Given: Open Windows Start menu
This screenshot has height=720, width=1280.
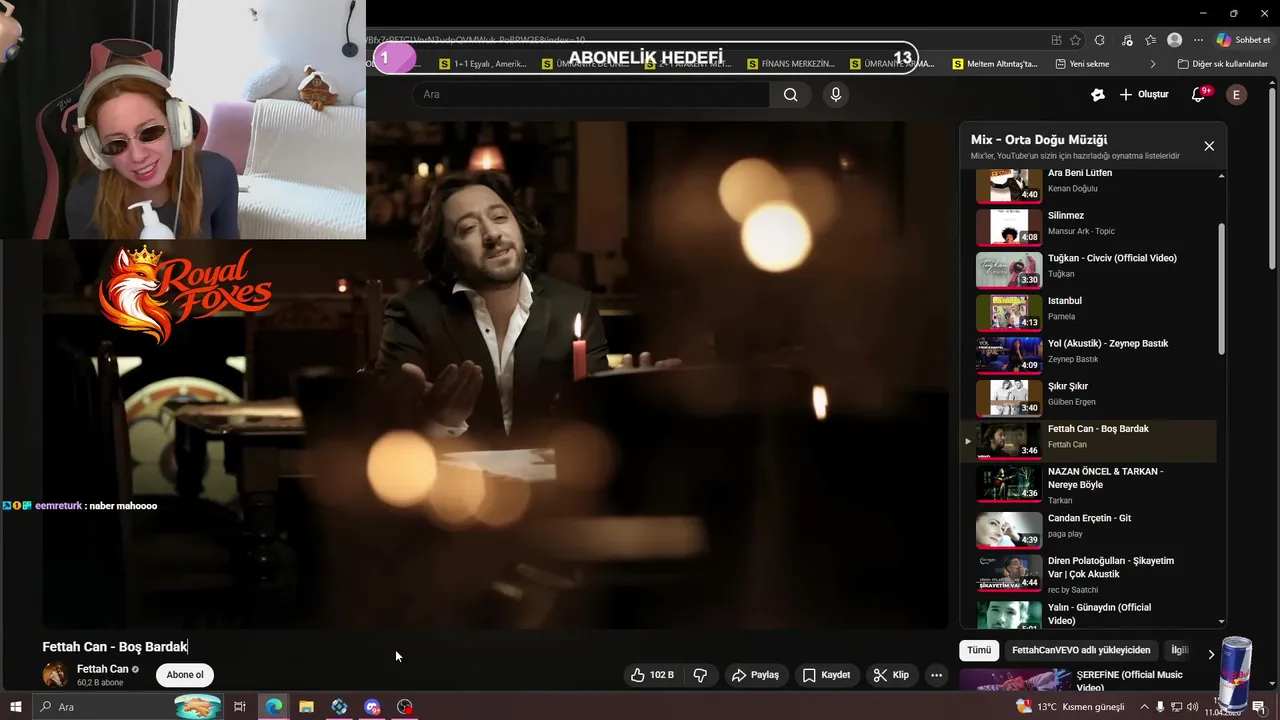Looking at the screenshot, I should click(15, 707).
